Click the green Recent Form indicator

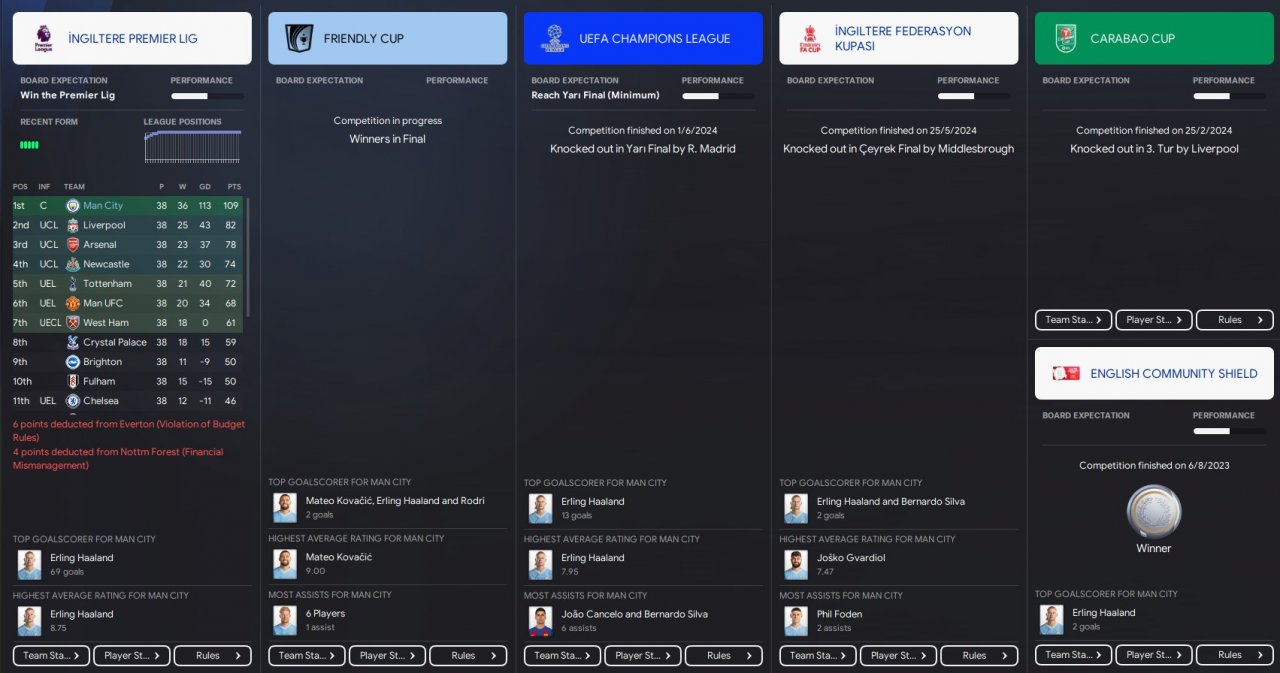[x=29, y=145]
